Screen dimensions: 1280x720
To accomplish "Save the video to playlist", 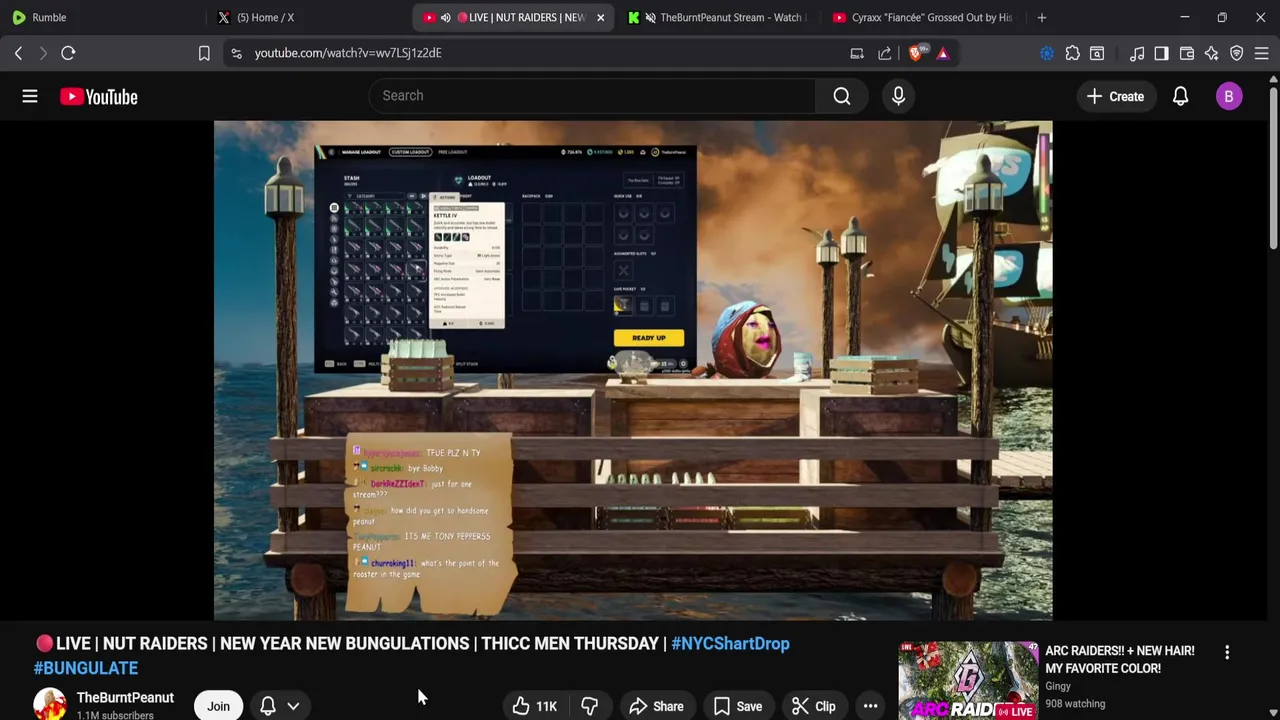I will pyautogui.click(x=738, y=706).
